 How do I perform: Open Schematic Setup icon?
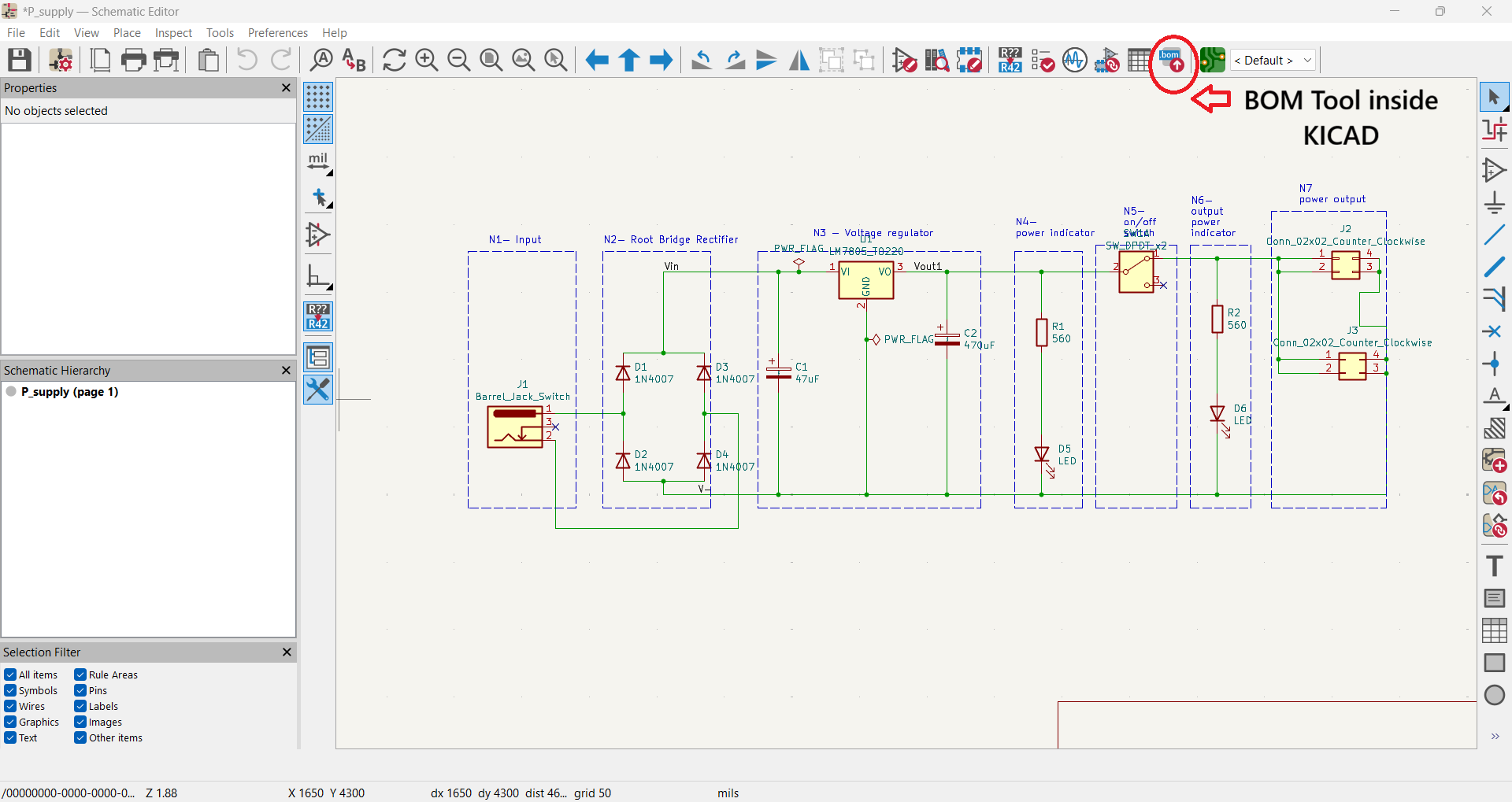[x=61, y=60]
